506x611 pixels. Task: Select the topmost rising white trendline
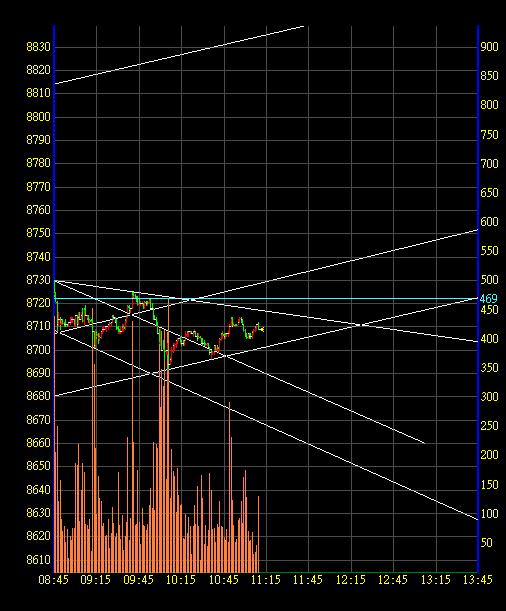(179, 55)
